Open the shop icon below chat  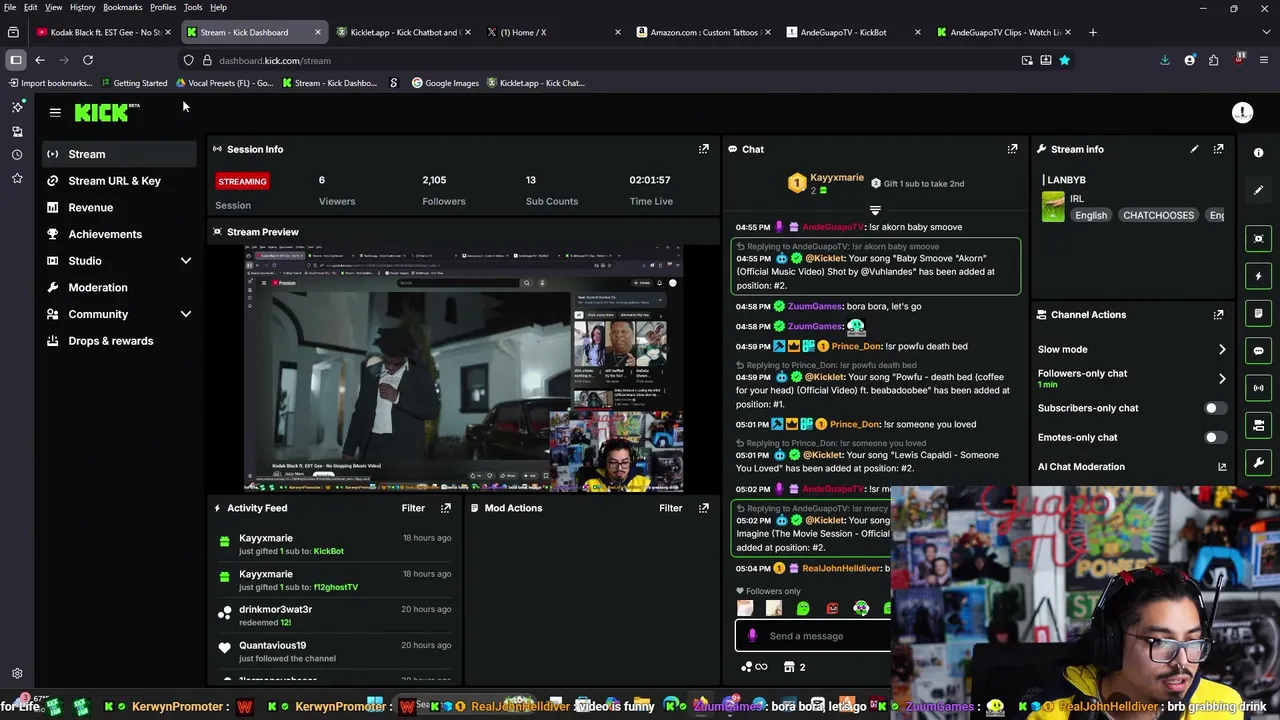tap(789, 667)
